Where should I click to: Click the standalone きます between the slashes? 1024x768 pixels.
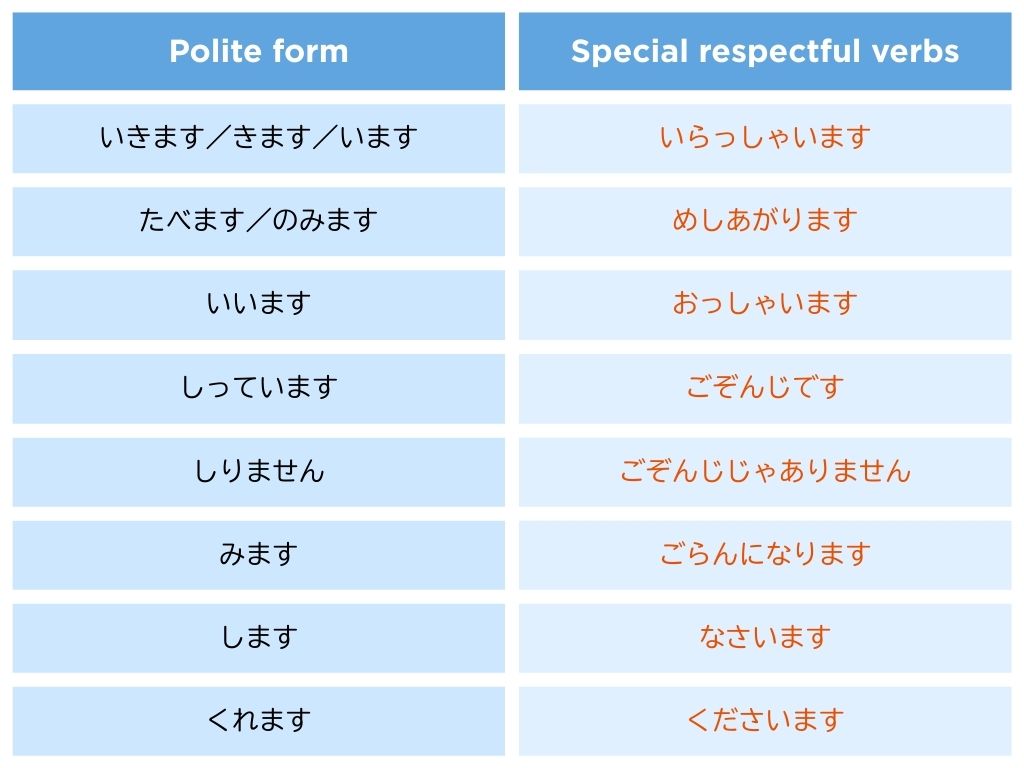click(x=258, y=137)
